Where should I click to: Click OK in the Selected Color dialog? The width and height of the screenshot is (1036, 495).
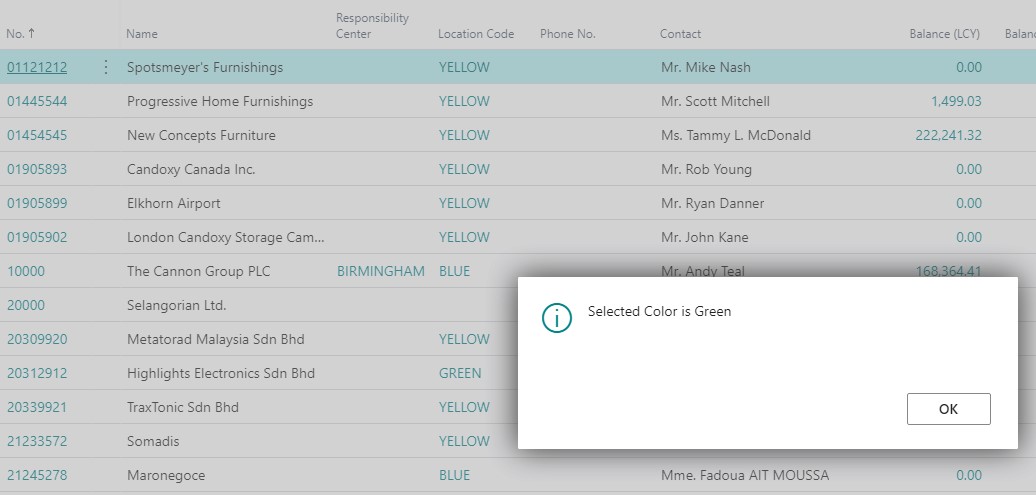948,409
